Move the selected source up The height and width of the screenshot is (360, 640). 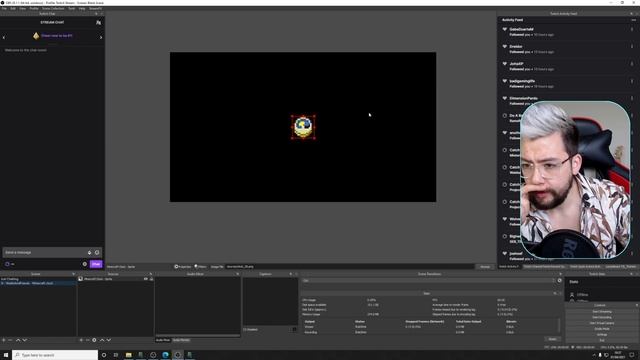[102, 340]
